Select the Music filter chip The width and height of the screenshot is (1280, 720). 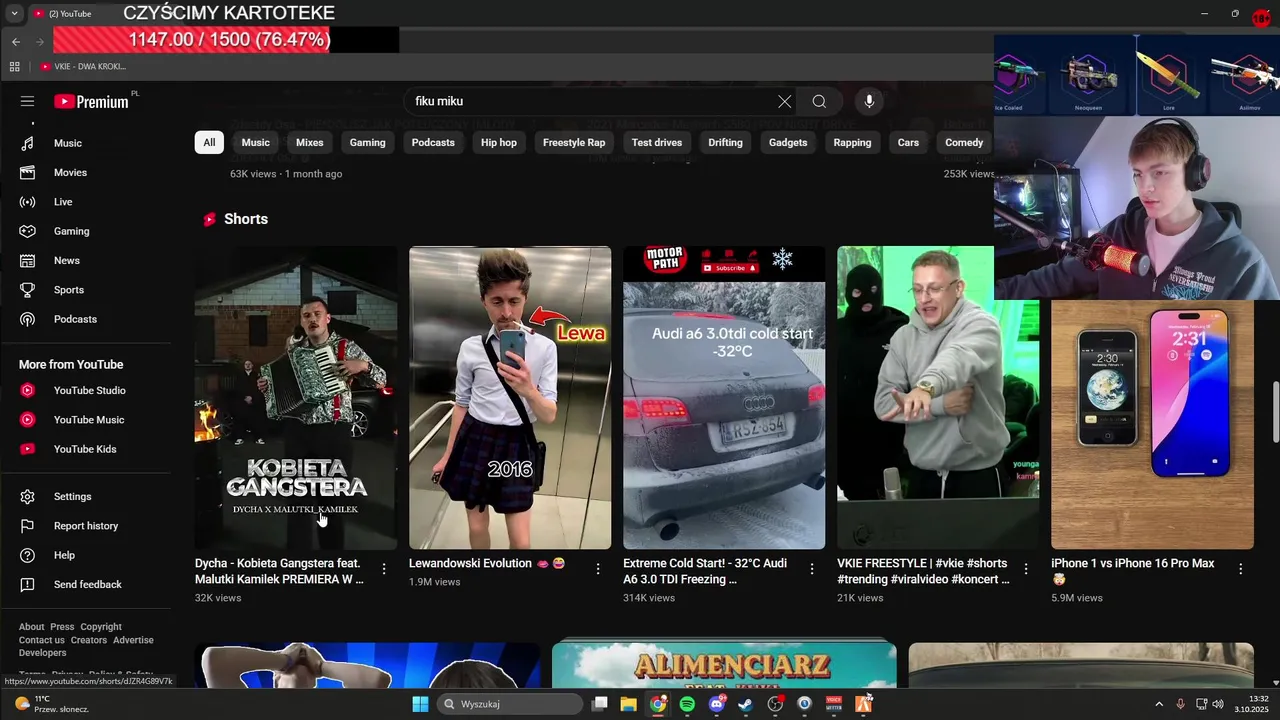tap(256, 142)
